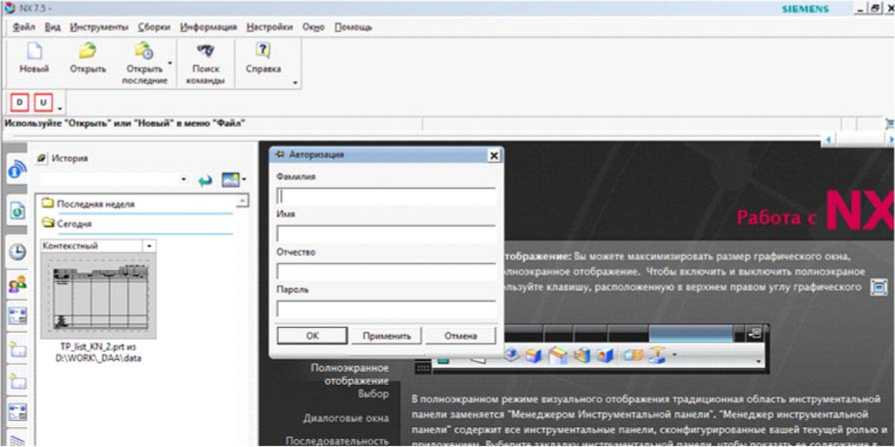Viewport: 895px width, 447px height.
Task: Click the green return arrow in История panel
Action: [x=205, y=180]
